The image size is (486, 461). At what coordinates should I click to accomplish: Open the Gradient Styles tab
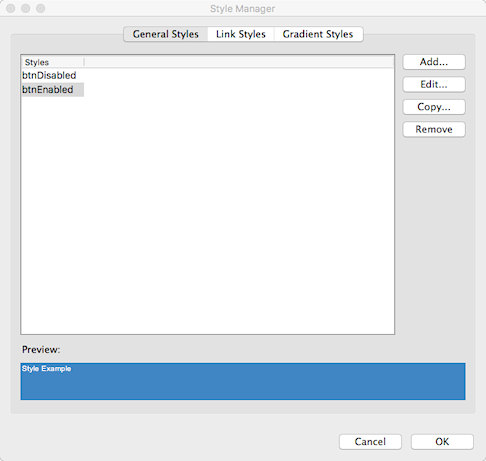tap(318, 34)
